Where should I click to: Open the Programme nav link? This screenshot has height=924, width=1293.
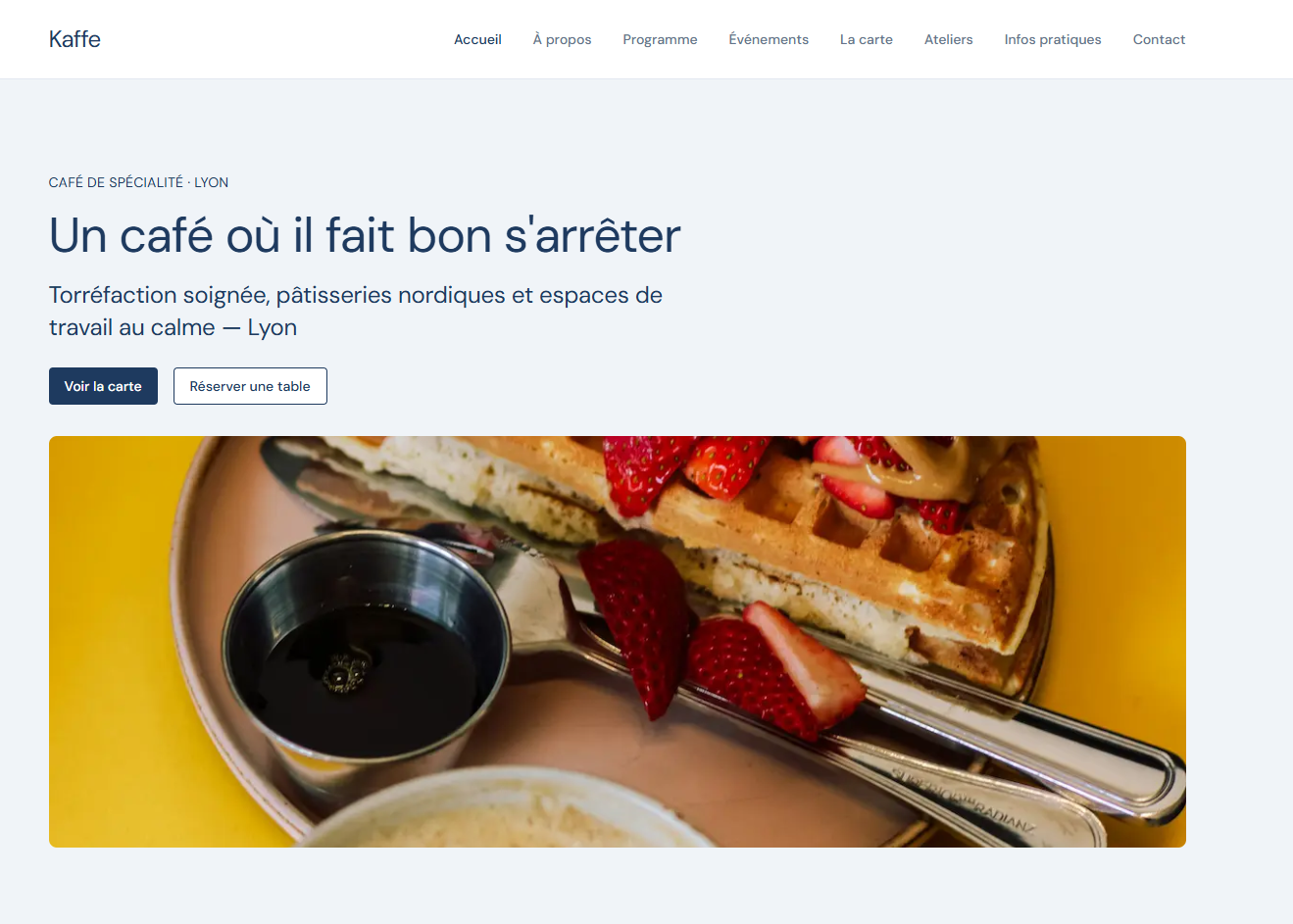tap(660, 39)
